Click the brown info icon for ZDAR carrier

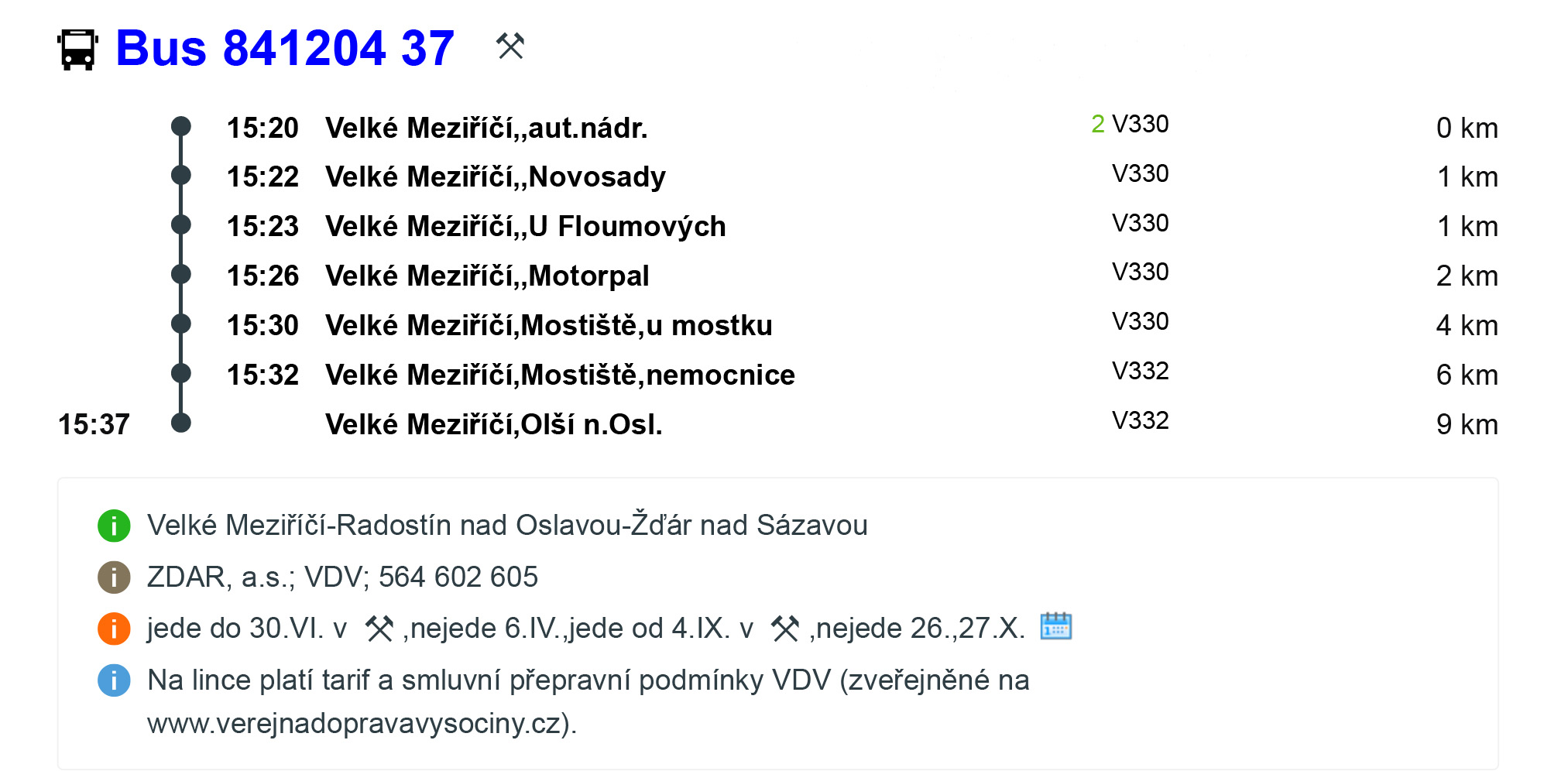(114, 577)
